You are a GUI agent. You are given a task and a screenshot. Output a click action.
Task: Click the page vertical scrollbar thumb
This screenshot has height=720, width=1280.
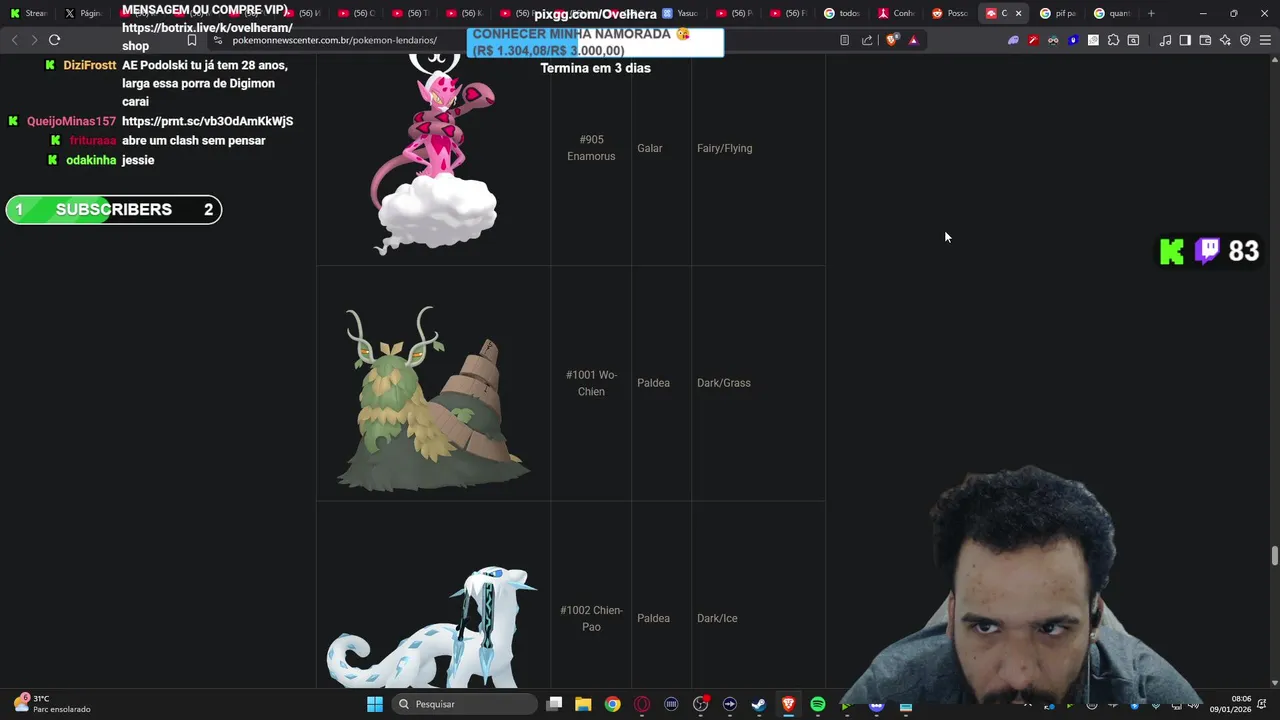point(1275,556)
